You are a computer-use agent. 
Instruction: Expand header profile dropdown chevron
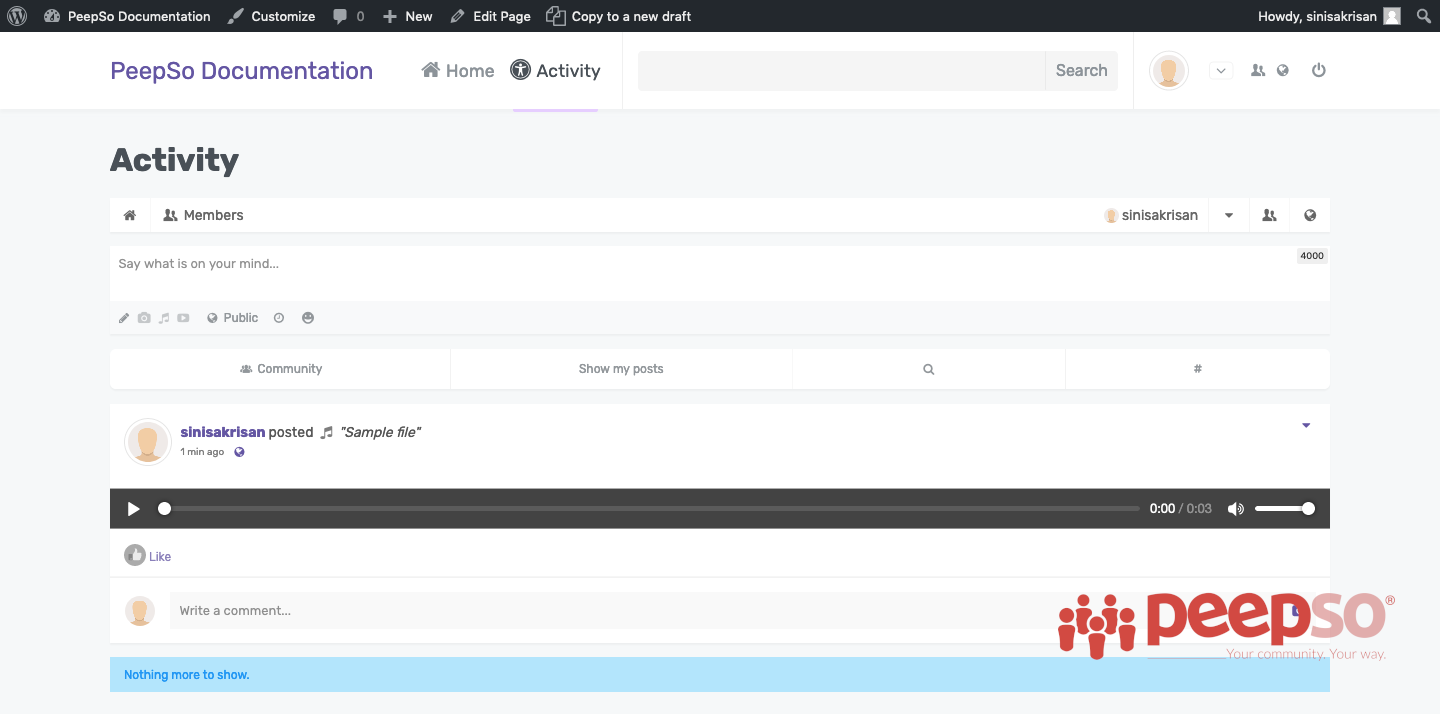point(1221,71)
